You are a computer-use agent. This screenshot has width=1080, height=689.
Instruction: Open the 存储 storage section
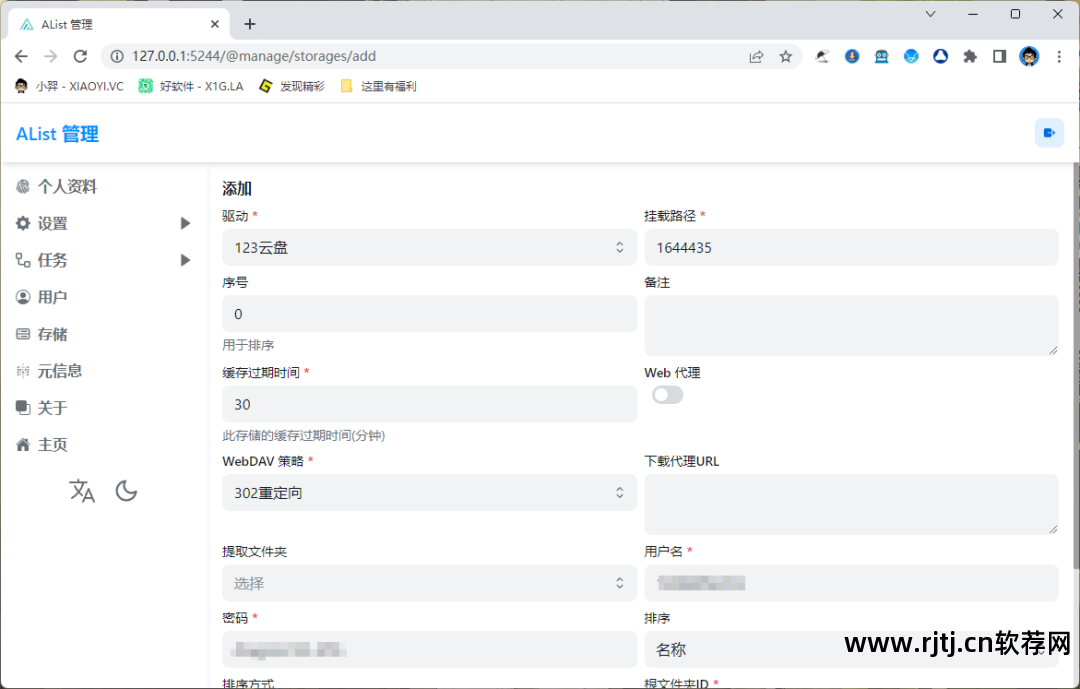pyautogui.click(x=52, y=334)
